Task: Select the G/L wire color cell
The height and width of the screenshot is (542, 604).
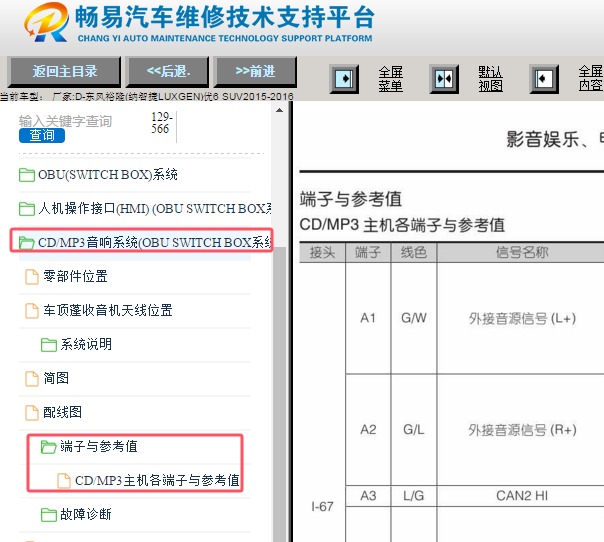Action: point(414,430)
